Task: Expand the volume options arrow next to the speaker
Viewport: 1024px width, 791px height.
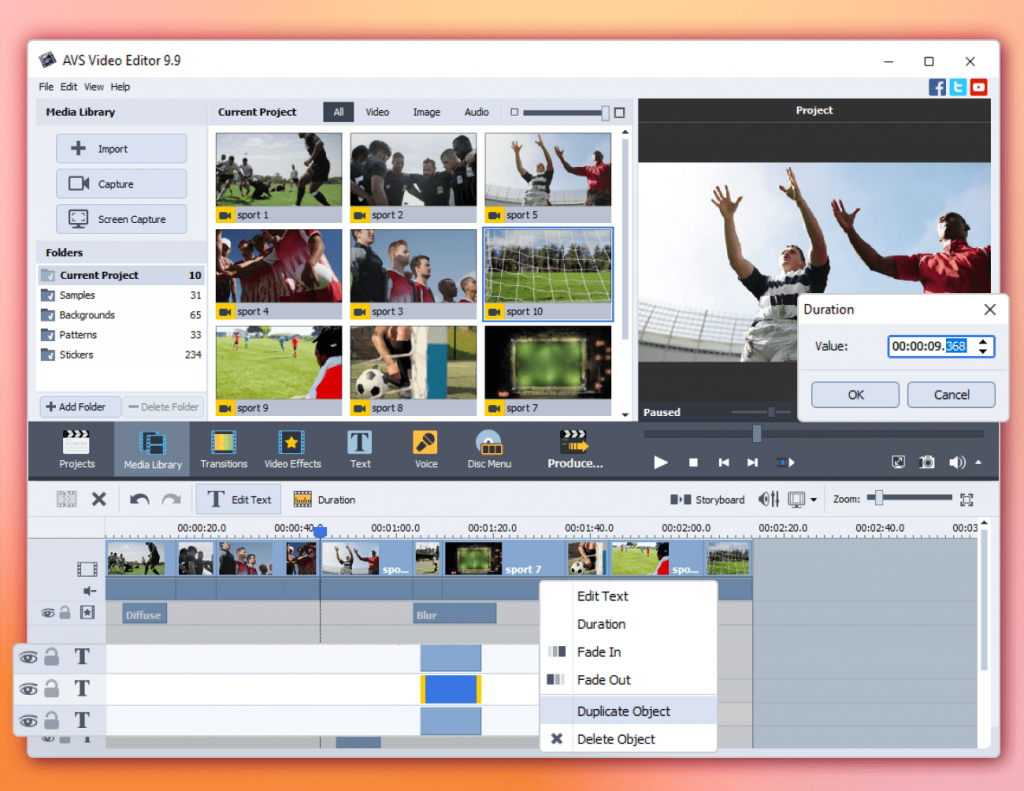Action: pos(978,462)
